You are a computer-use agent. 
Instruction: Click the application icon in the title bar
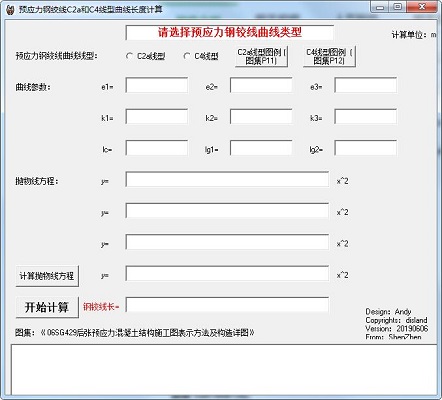point(11,9)
